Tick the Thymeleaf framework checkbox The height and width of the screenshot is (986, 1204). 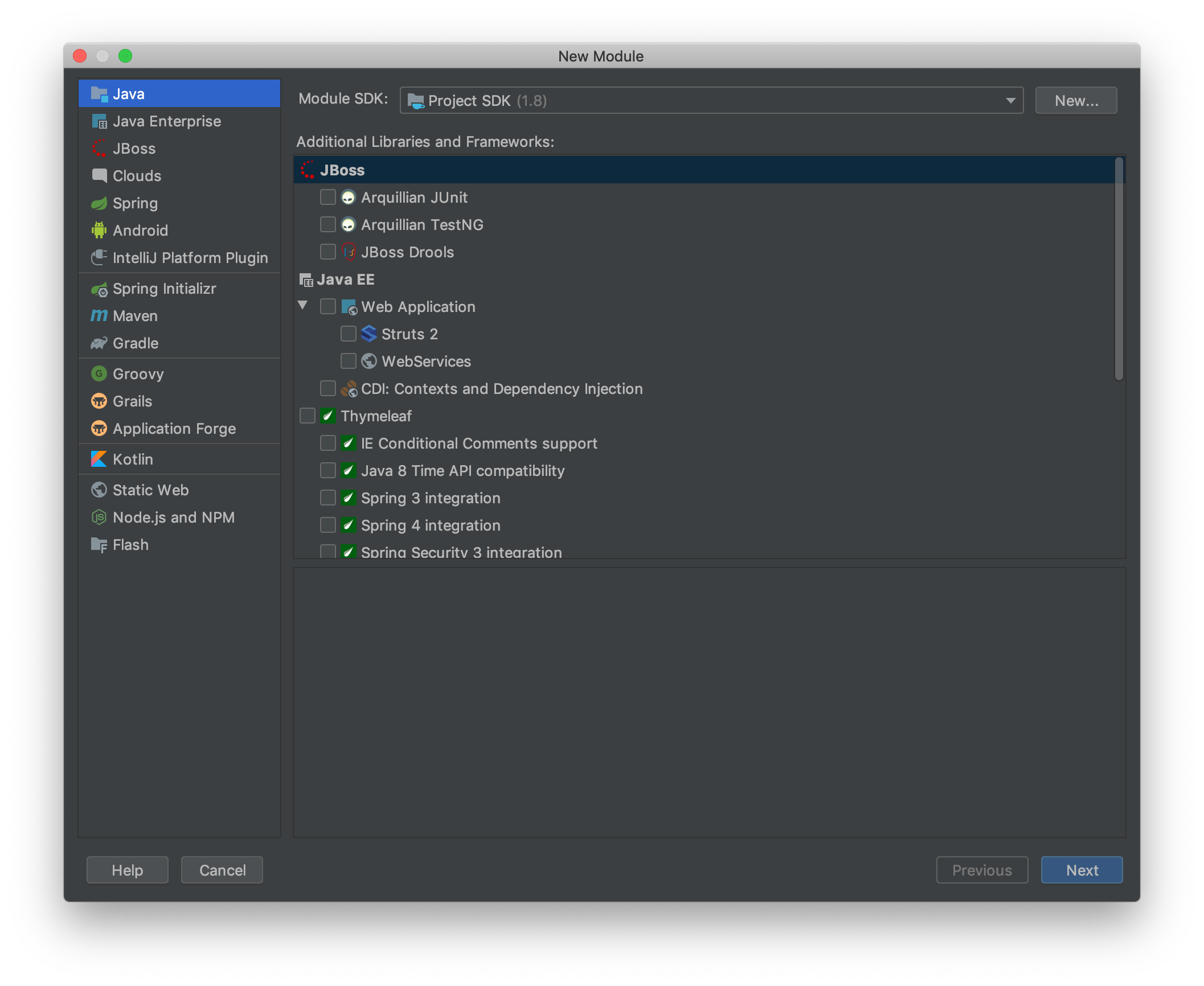pos(308,416)
